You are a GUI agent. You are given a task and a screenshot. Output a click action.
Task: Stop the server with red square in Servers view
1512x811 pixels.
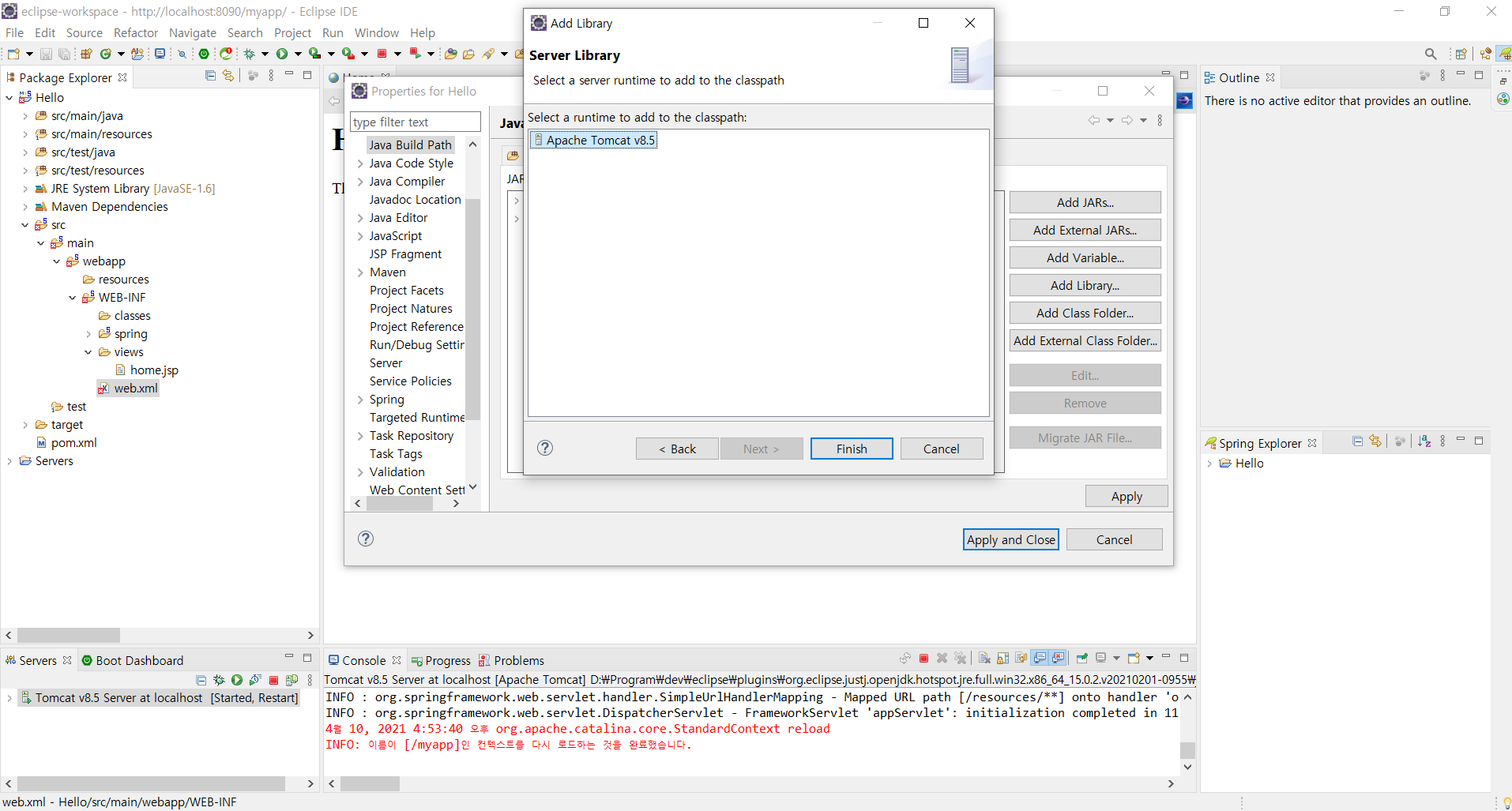(x=273, y=680)
